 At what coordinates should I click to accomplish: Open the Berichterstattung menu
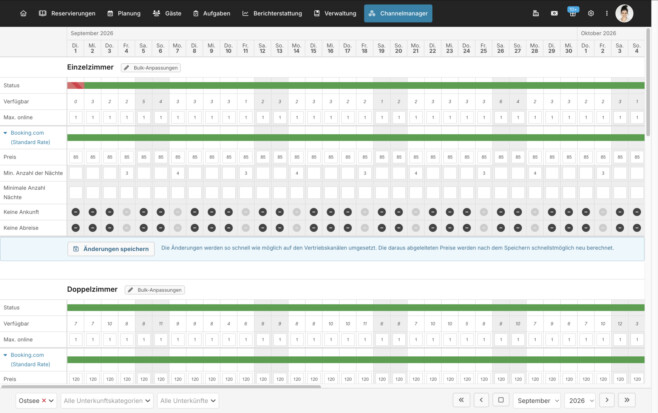coord(272,13)
